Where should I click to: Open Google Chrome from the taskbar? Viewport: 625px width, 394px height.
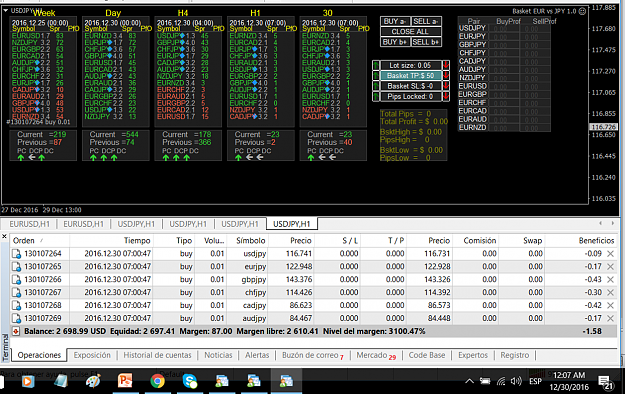(157, 381)
